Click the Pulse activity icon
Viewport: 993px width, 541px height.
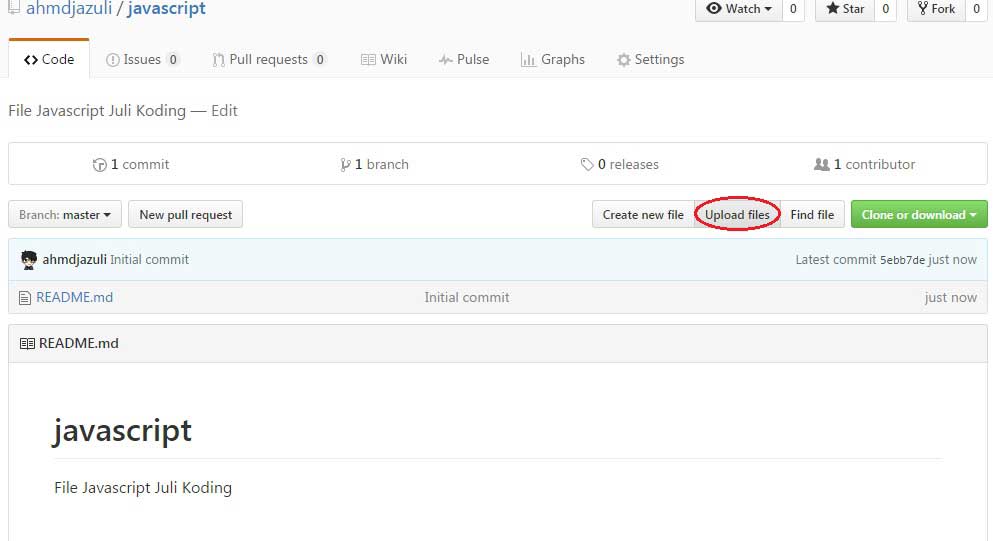point(446,60)
